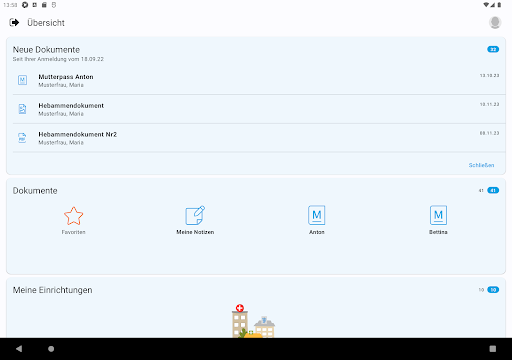Open Bettina's Mutterpass folder icon
This screenshot has height=360, width=512.
point(438,215)
